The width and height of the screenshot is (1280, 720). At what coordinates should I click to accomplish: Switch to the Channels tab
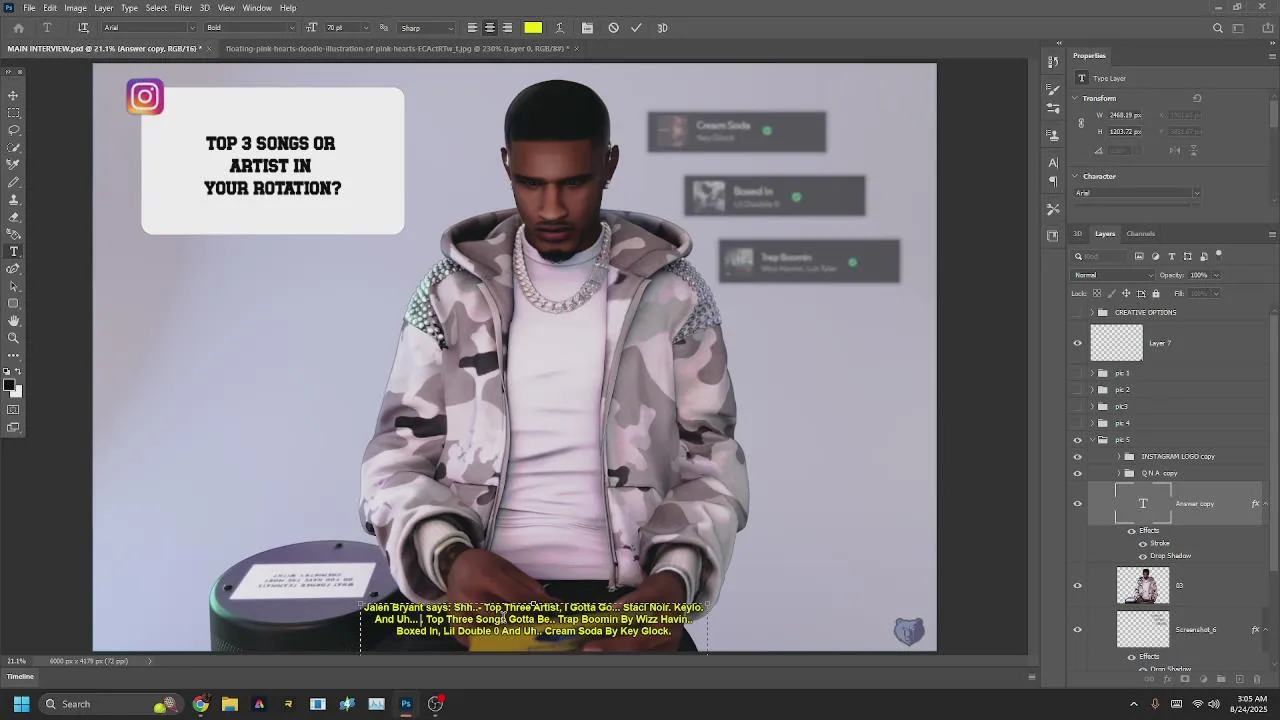pos(1141,234)
